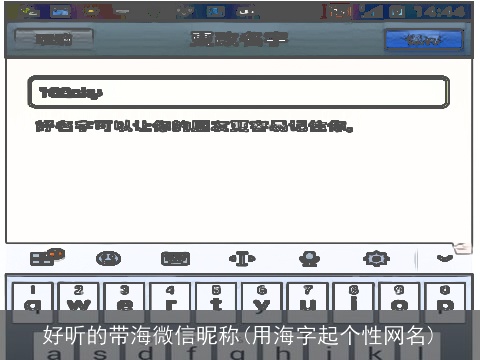Focus the name input field
This screenshot has height=360, width=480.
pyautogui.click(x=239, y=92)
